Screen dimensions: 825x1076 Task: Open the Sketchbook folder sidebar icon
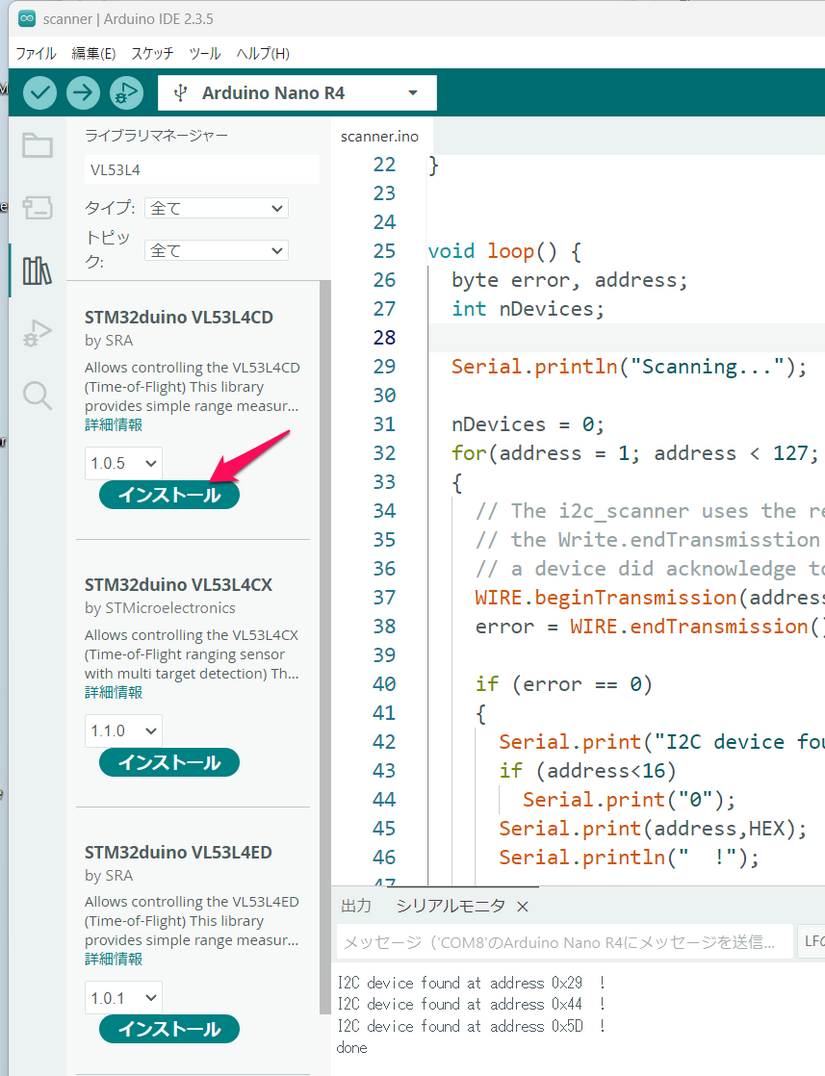(37, 146)
